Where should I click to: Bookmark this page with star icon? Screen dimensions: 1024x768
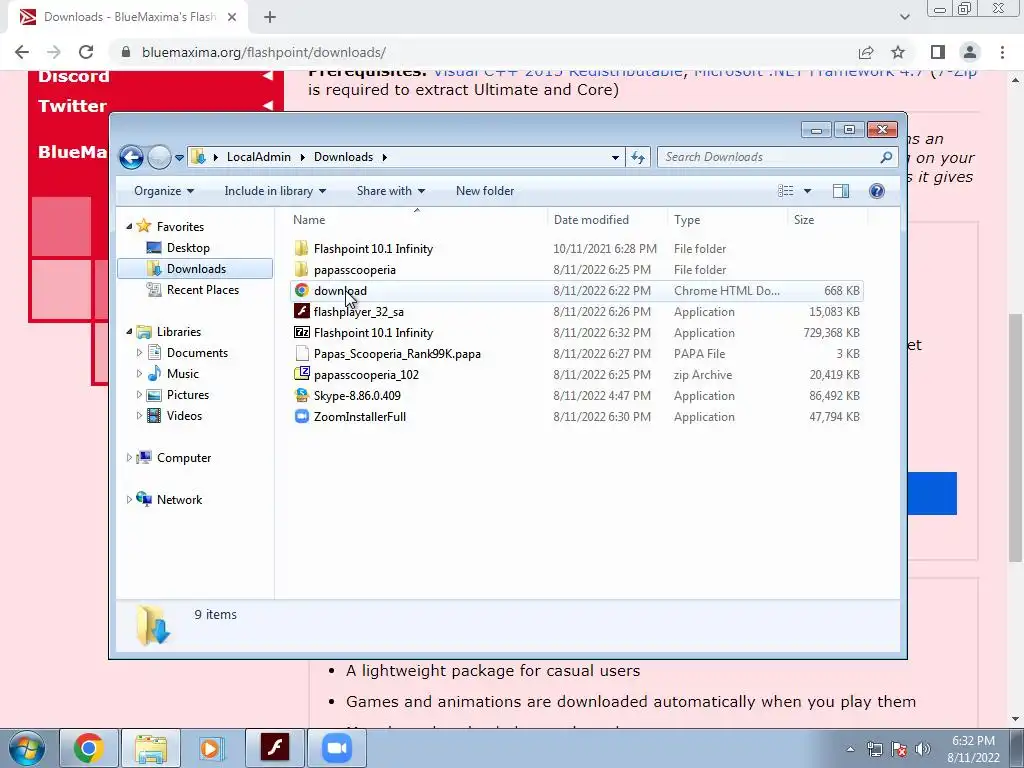[x=898, y=52]
